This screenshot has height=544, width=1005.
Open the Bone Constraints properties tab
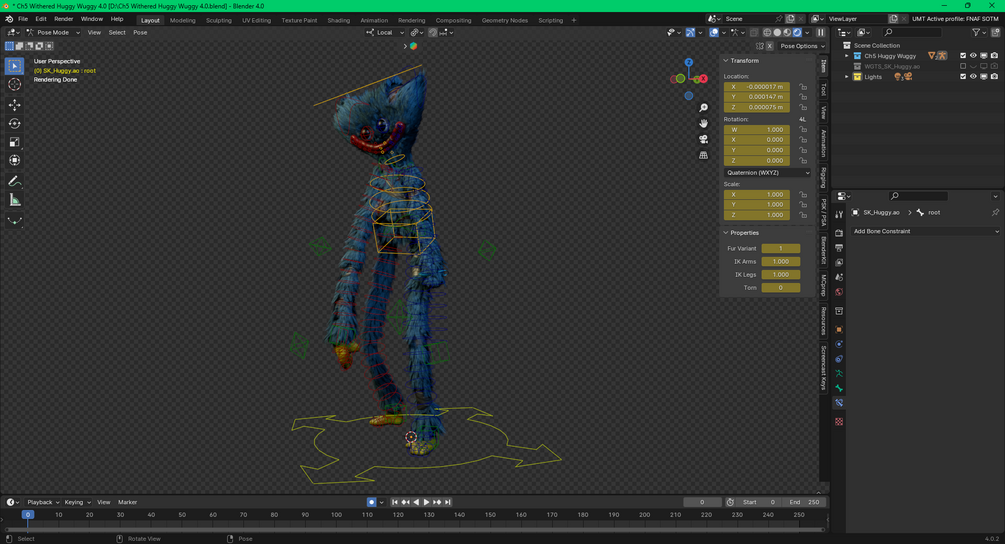(839, 403)
